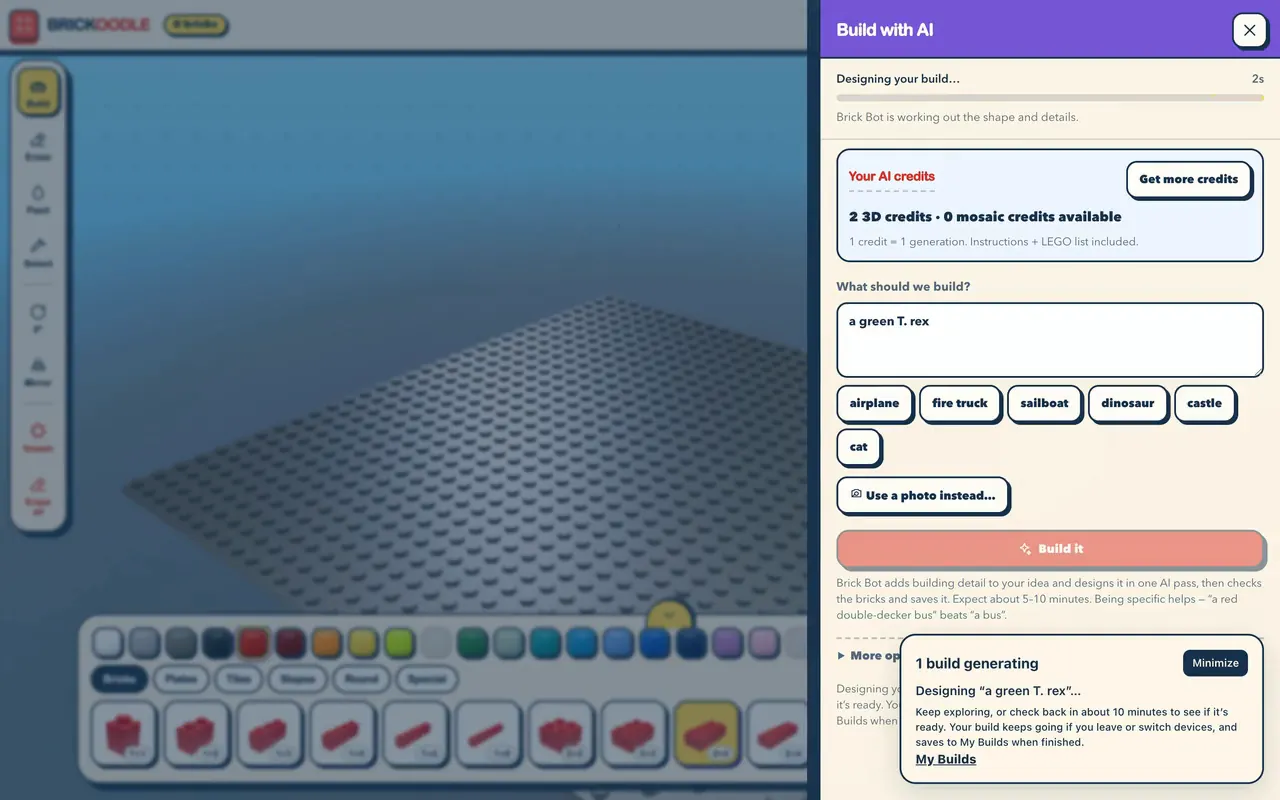Image resolution: width=1280 pixels, height=800 pixels.
Task: Click the Mirror tool in left toolbar
Action: pyautogui.click(x=38, y=371)
